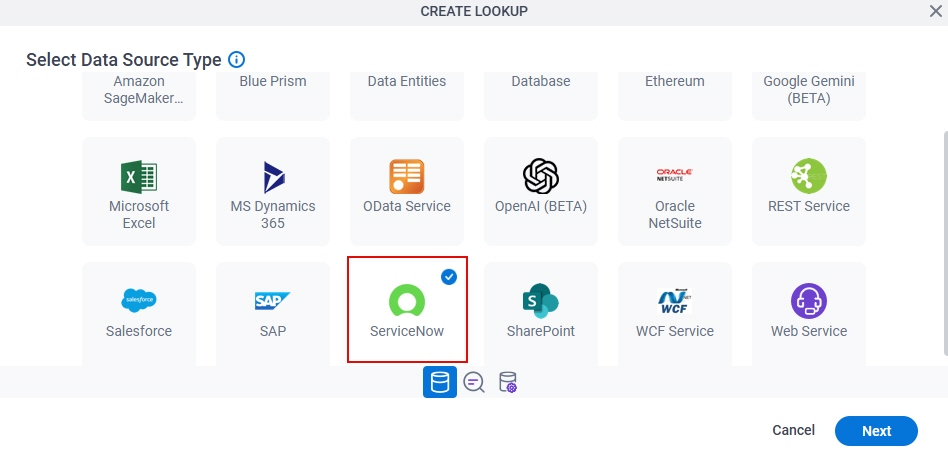Select the Amazon SageMaker tile

139,96
